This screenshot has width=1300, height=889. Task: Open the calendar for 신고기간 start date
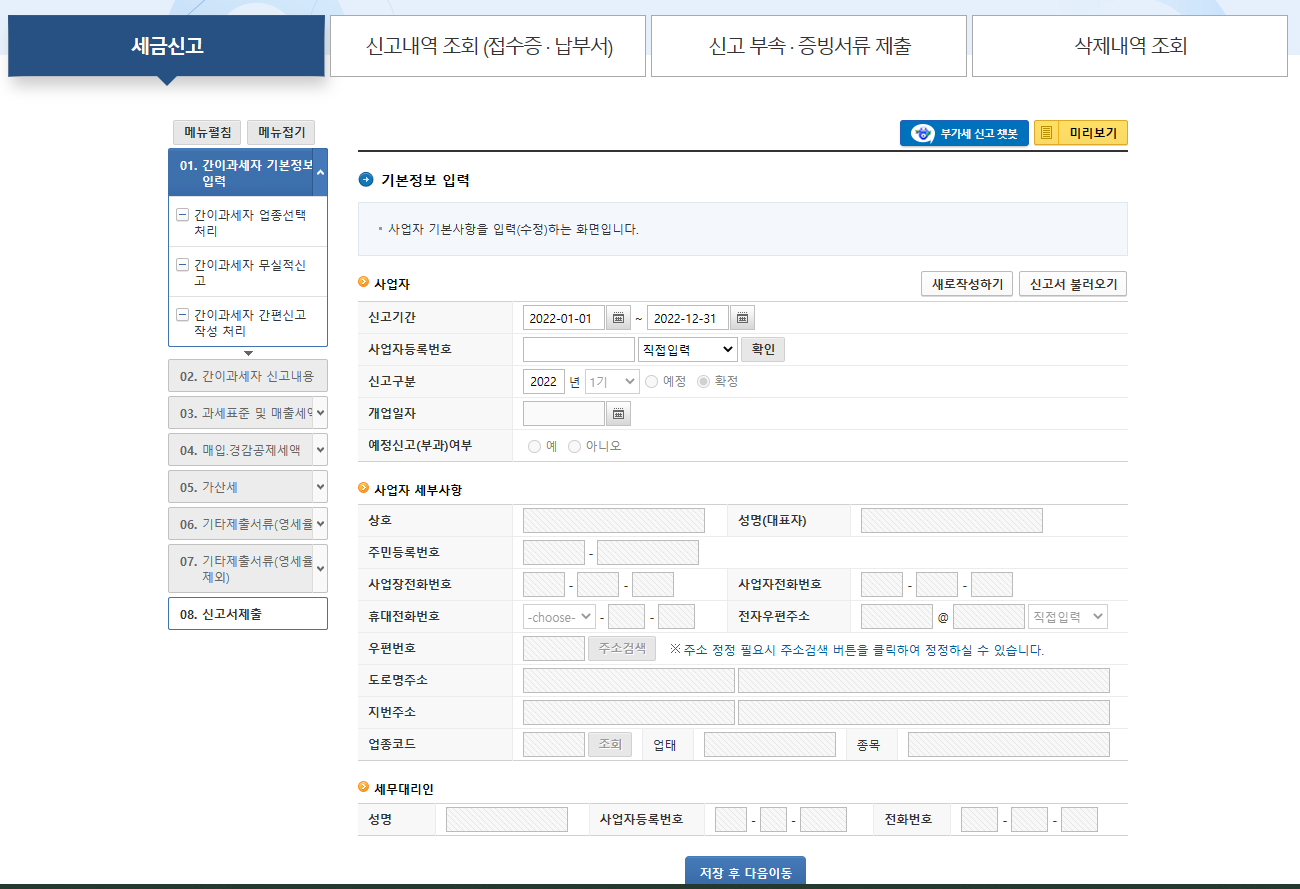[617, 317]
